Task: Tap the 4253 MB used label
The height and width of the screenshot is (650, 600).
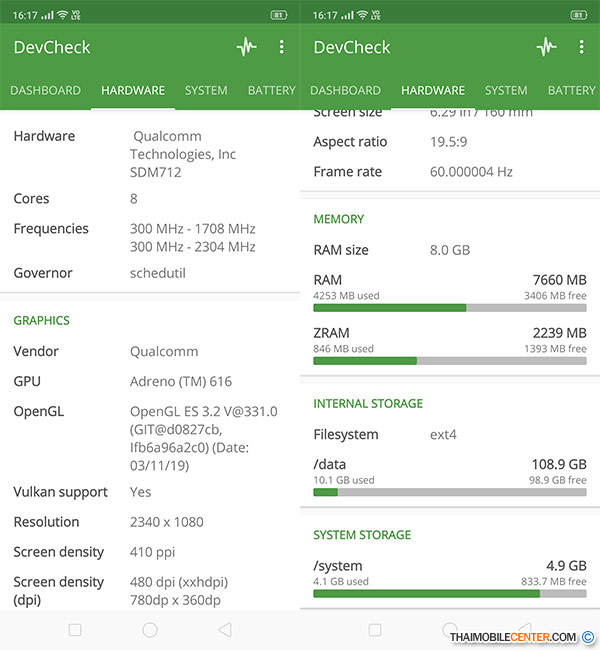Action: [346, 296]
